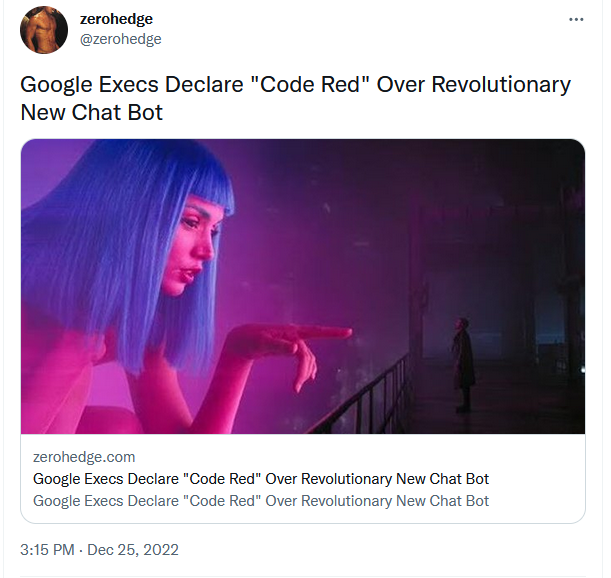Open the three-dot more options menu
The image size is (611, 578).
coord(576,19)
